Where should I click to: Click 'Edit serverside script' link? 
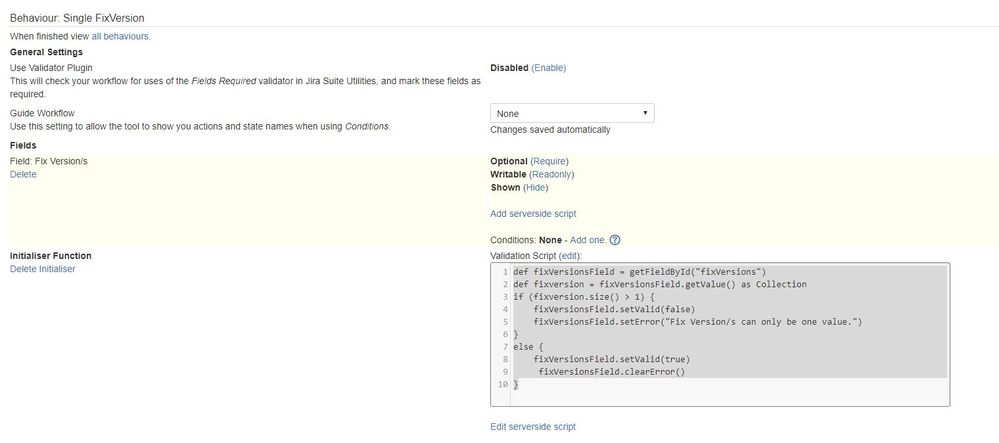click(533, 426)
